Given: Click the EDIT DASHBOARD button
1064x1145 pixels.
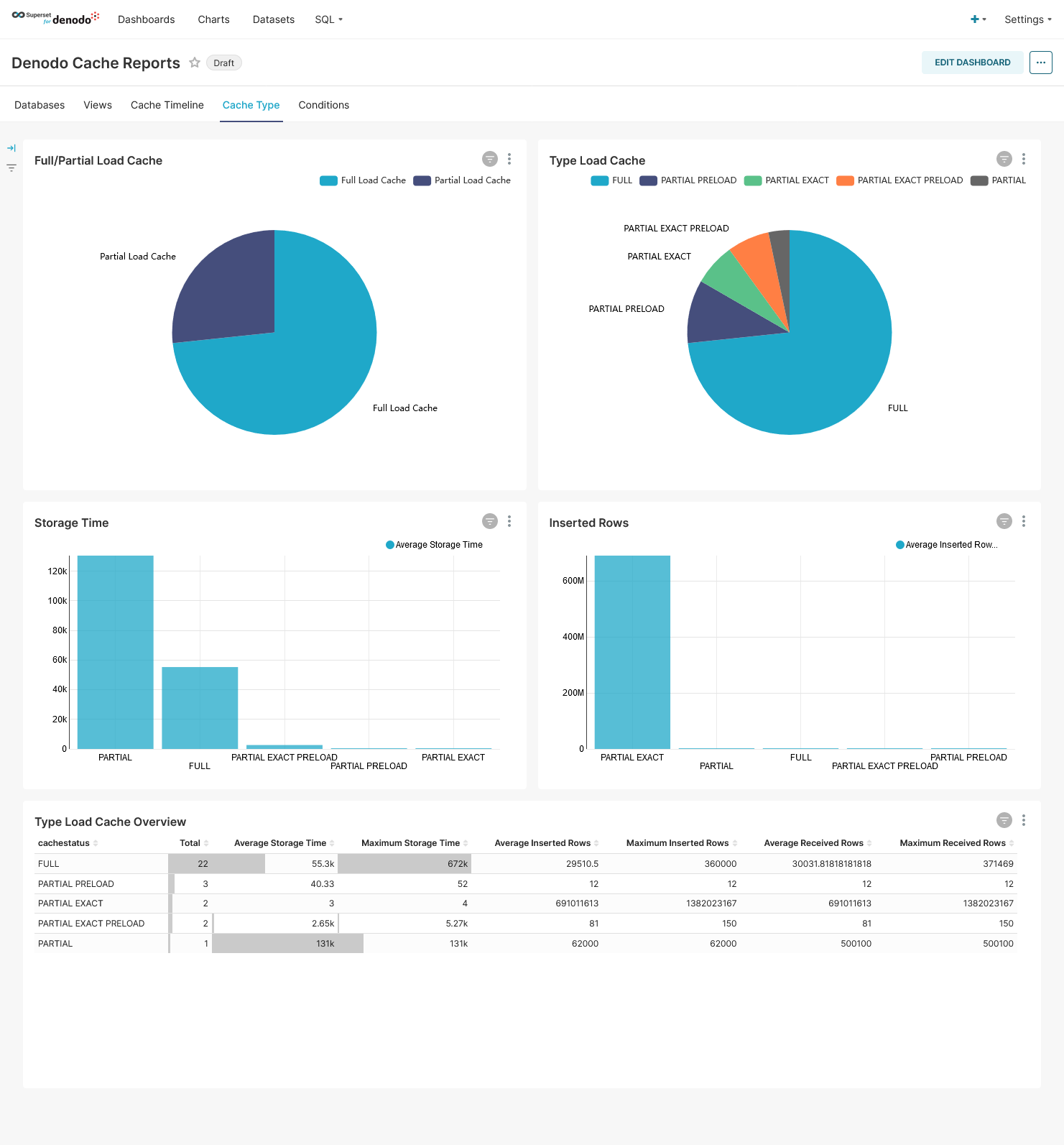Looking at the screenshot, I should 972,63.
